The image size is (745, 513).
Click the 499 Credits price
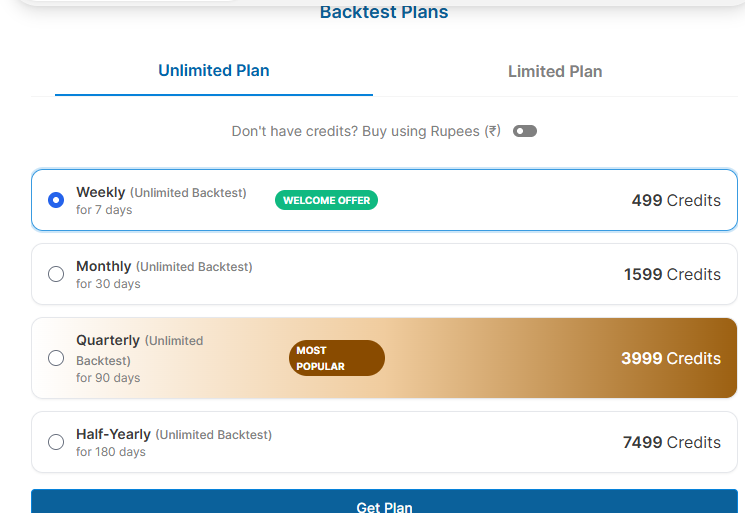[x=676, y=200]
